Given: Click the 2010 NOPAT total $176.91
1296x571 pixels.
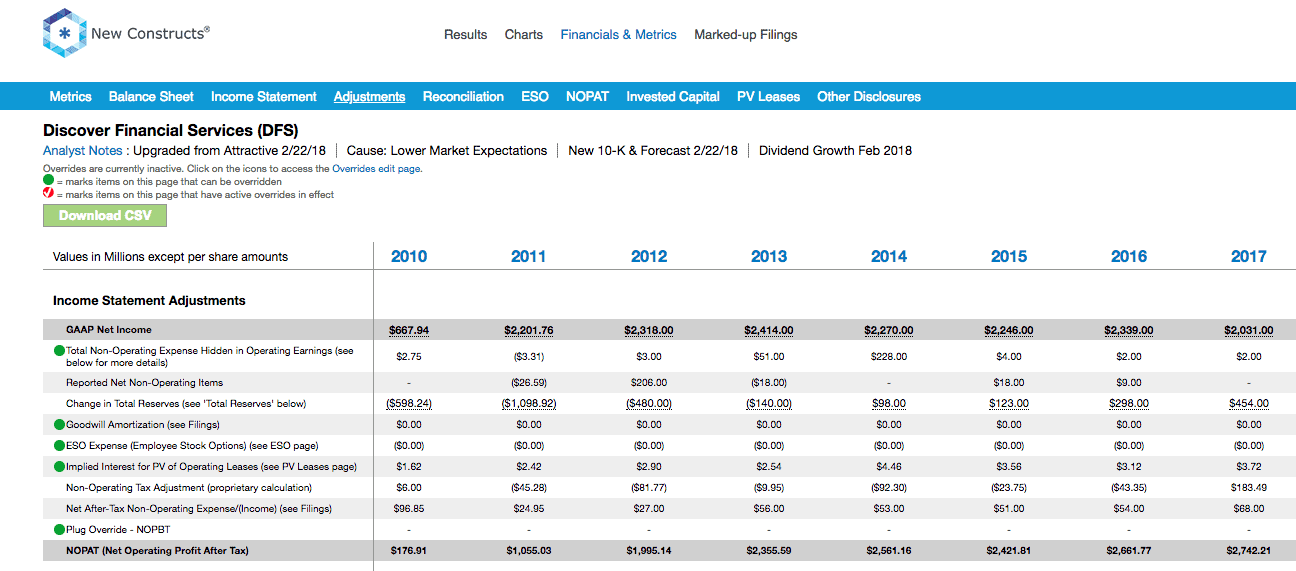Looking at the screenshot, I should pos(409,551).
